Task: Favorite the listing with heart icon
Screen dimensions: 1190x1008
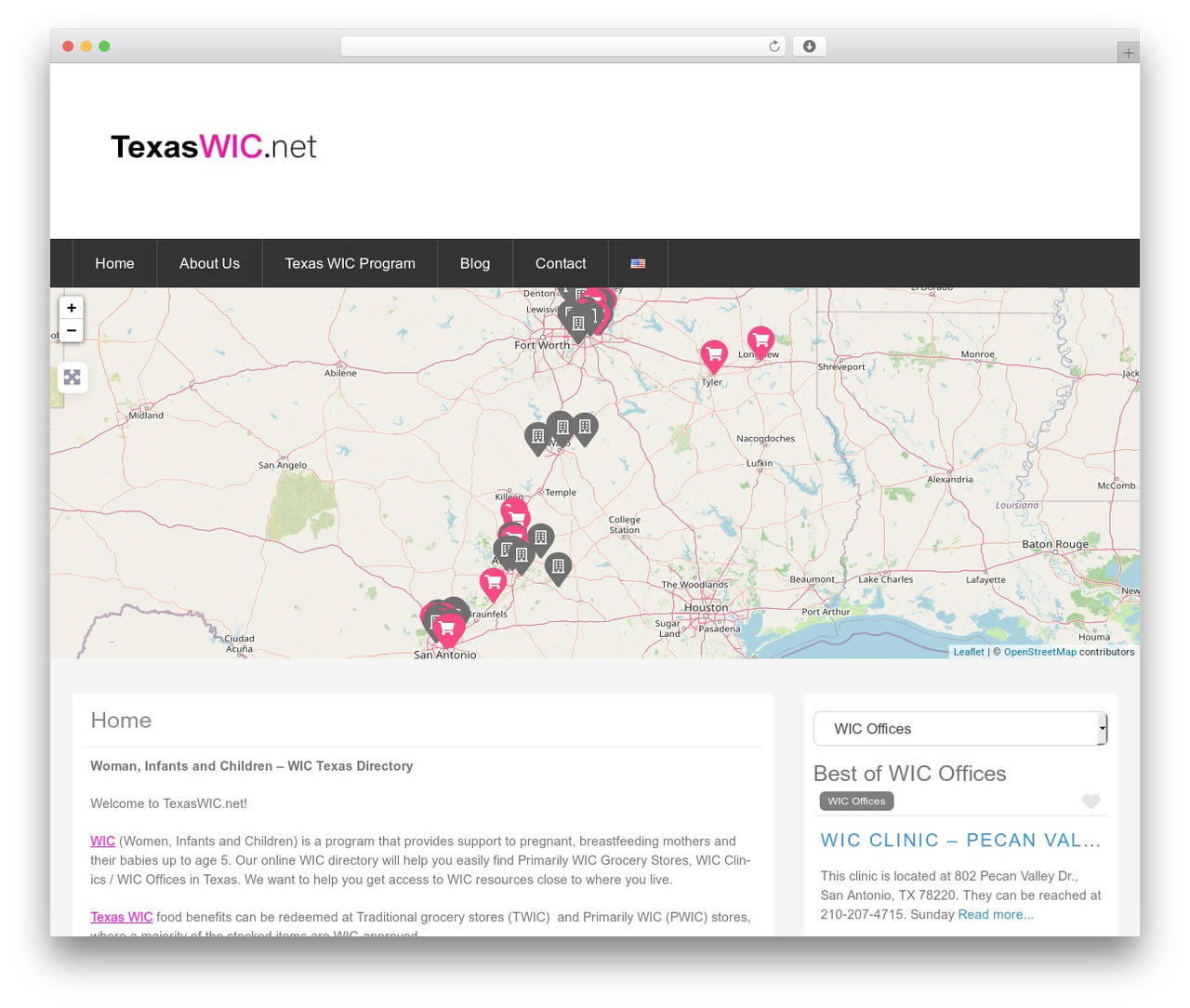Action: click(x=1091, y=801)
